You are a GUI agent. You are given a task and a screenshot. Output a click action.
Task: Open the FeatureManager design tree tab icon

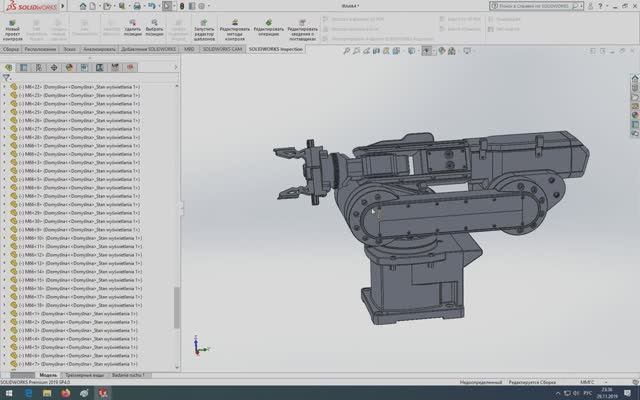pyautogui.click(x=8, y=68)
